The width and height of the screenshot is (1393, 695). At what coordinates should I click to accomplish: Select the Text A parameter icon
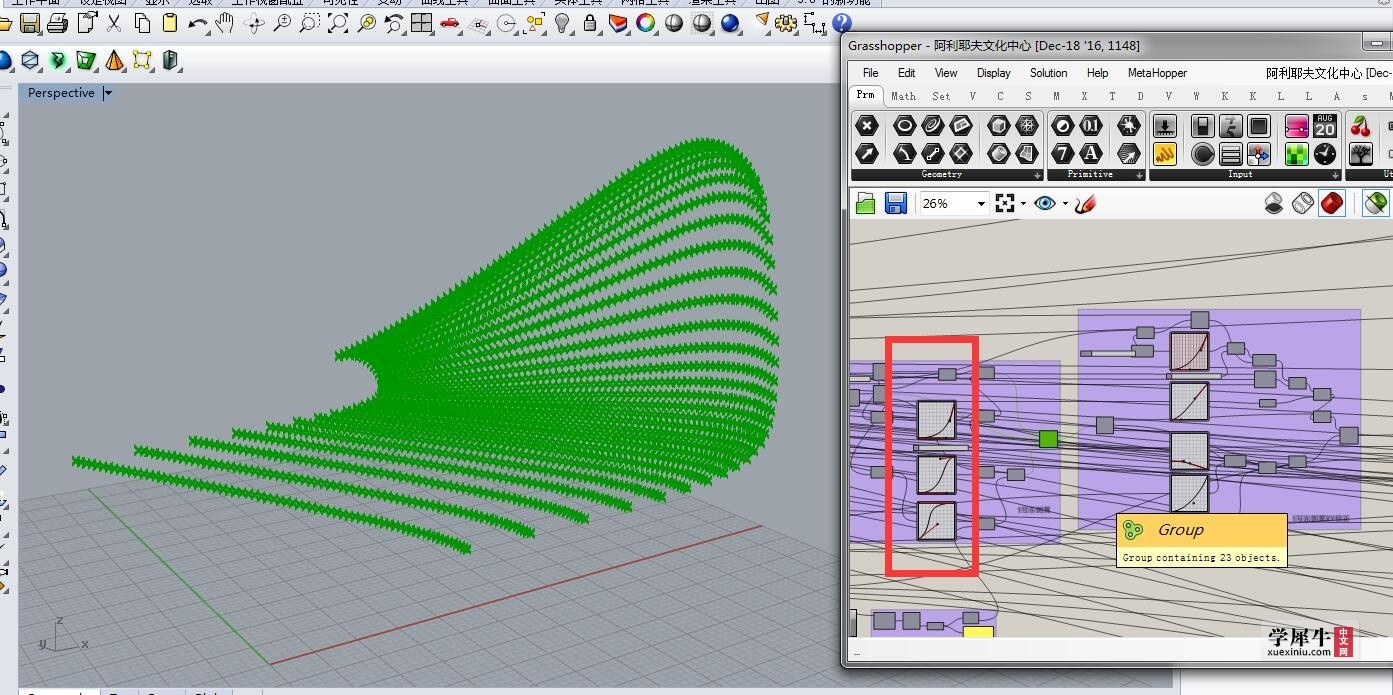tap(1091, 154)
